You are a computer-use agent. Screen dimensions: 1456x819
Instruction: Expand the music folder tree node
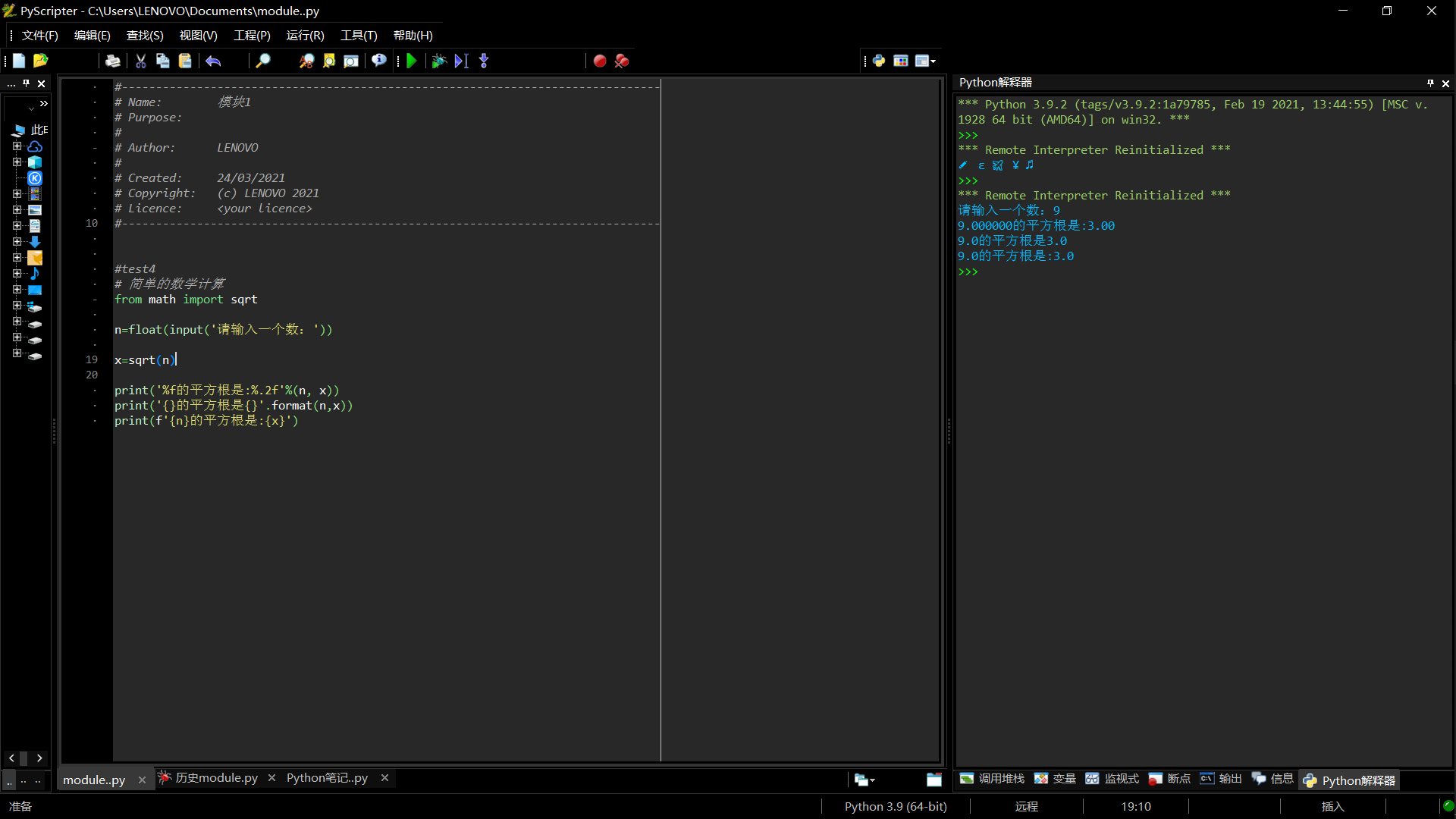tap(17, 274)
